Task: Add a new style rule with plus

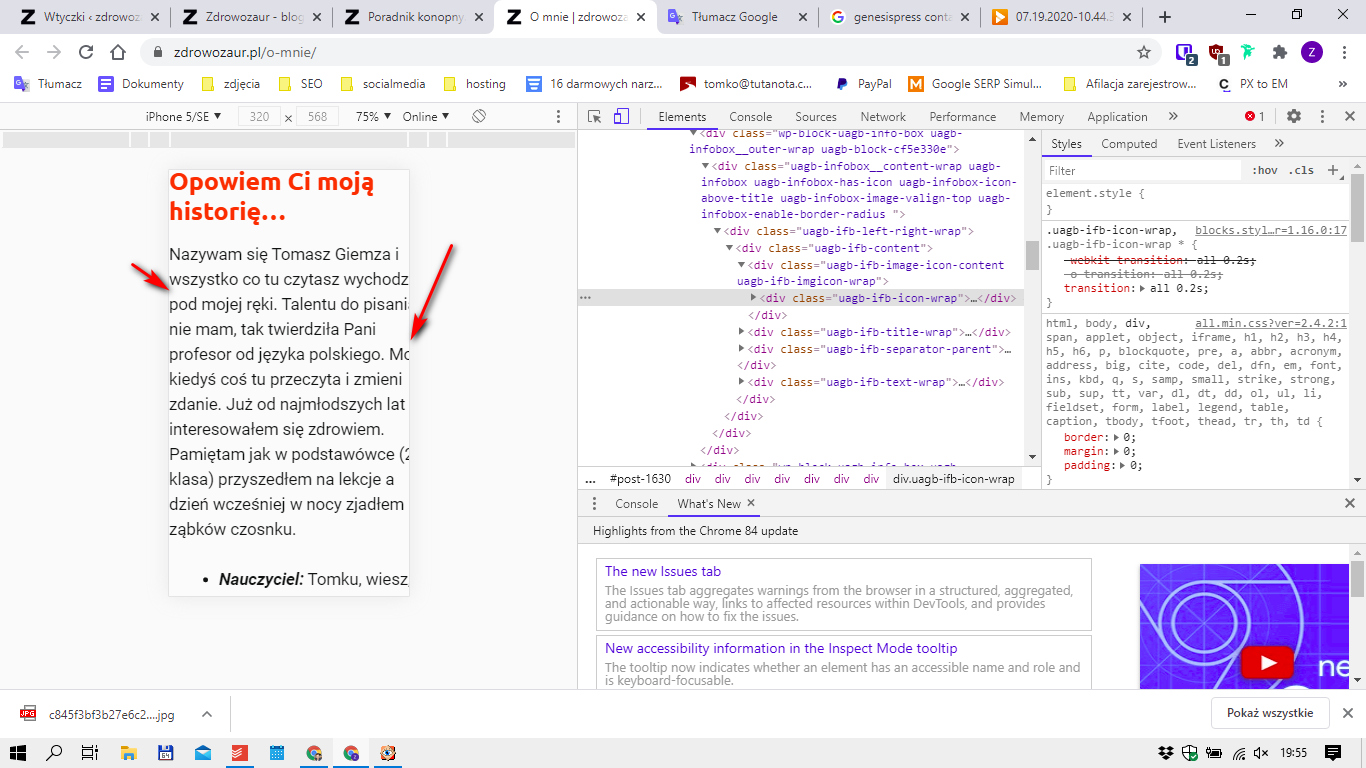Action: (1332, 170)
